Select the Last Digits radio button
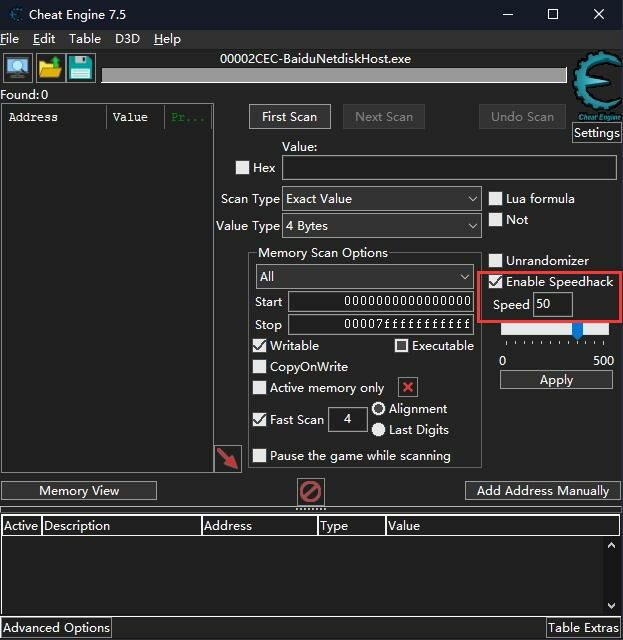The image size is (623, 640). (378, 430)
